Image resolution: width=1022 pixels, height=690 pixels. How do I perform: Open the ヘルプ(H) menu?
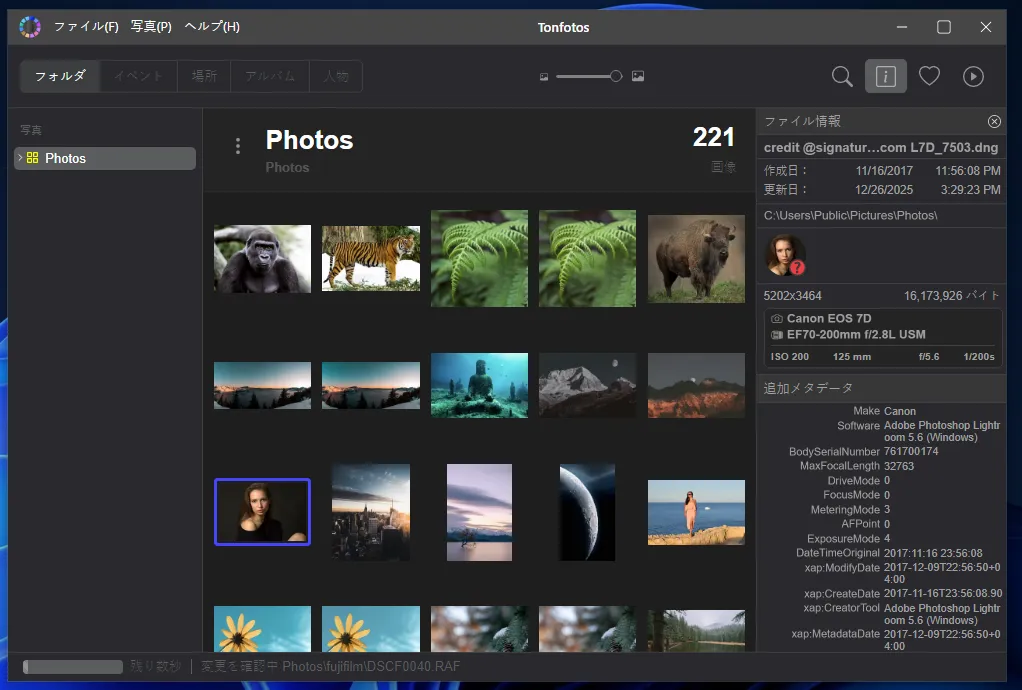(212, 27)
